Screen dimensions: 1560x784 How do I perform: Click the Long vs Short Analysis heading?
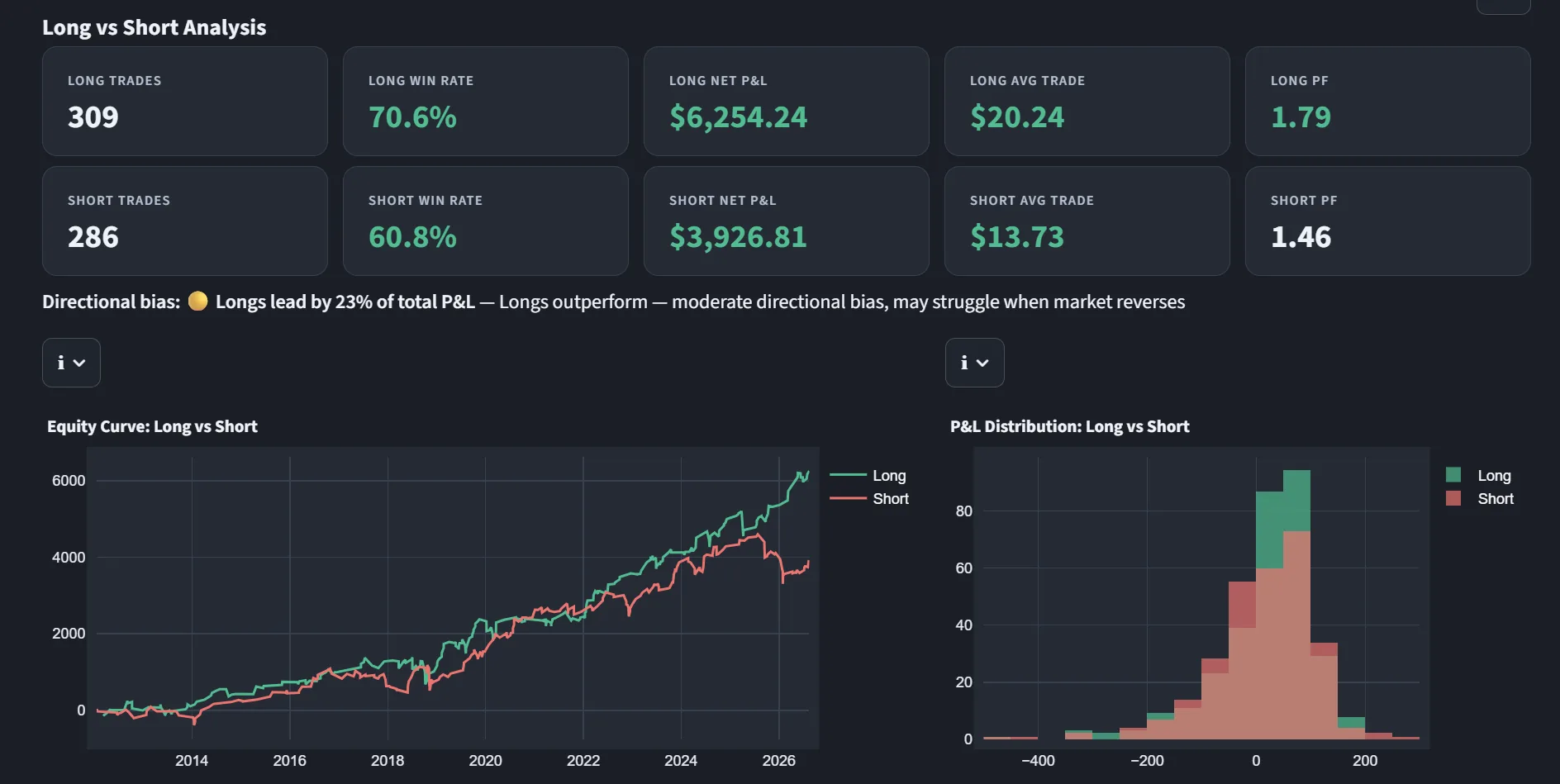point(155,27)
